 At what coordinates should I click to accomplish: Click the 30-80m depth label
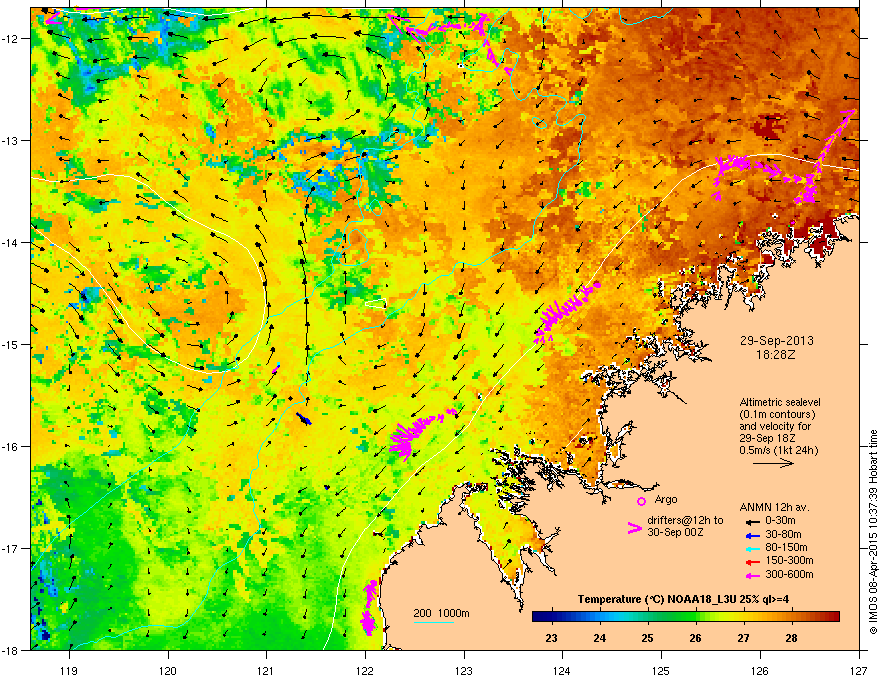pos(783,534)
